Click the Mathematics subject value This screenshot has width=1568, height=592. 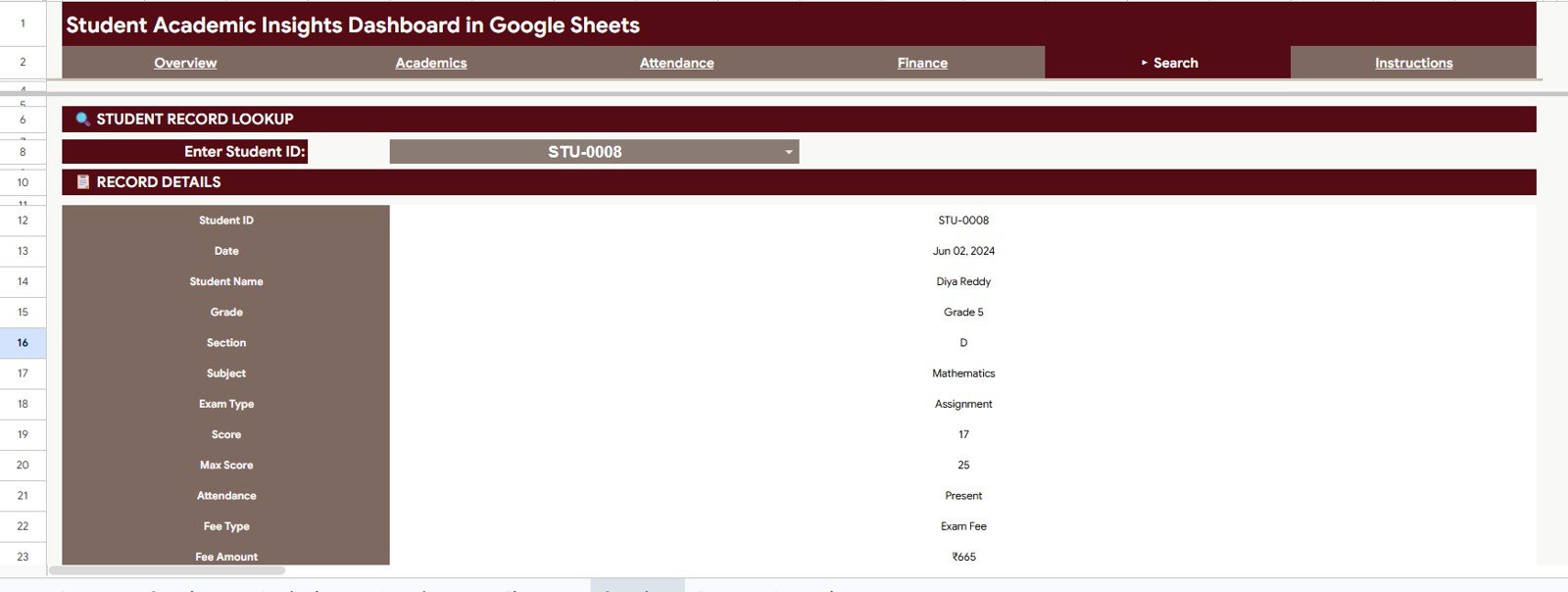(x=963, y=373)
